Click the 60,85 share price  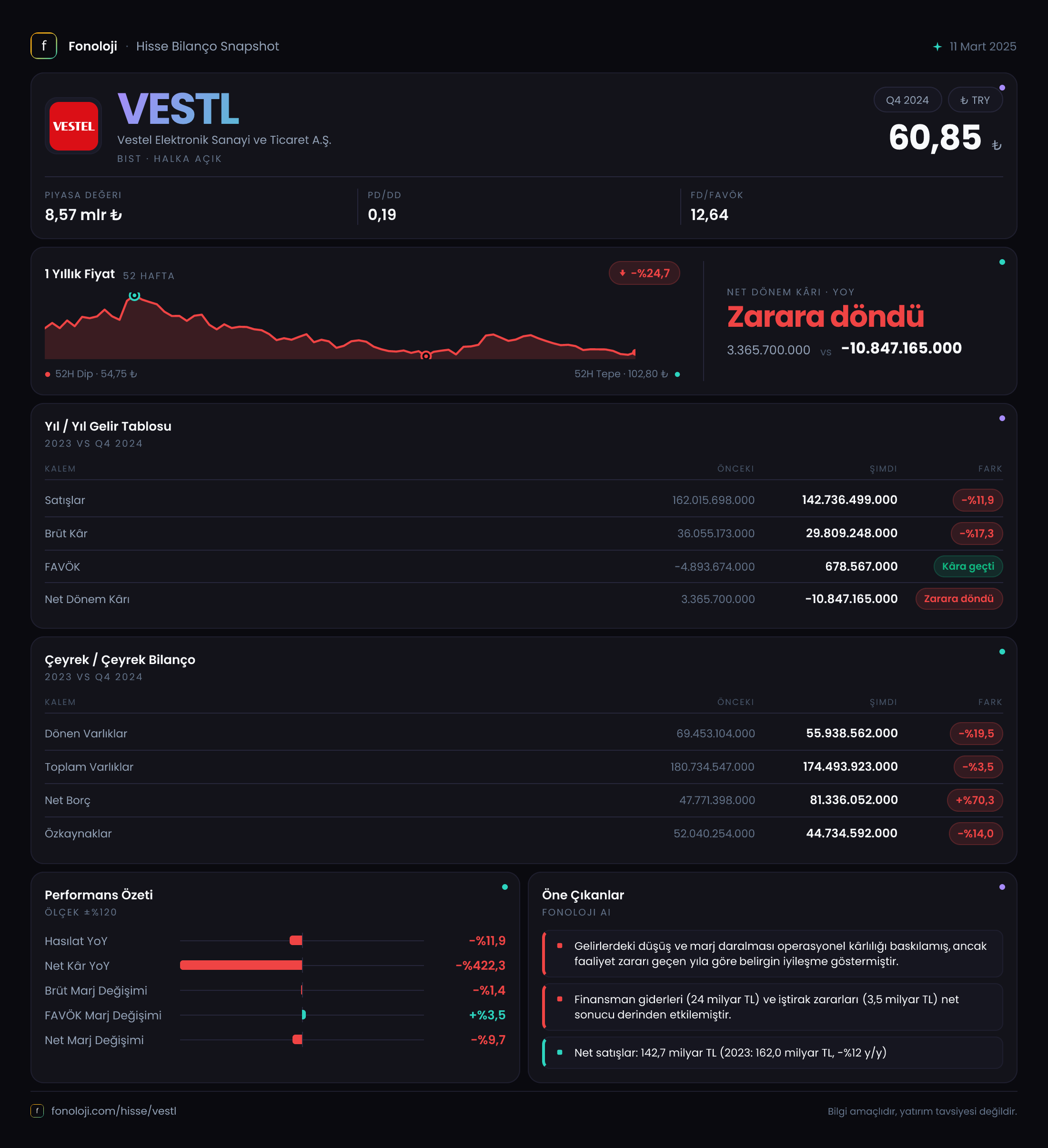(x=935, y=138)
